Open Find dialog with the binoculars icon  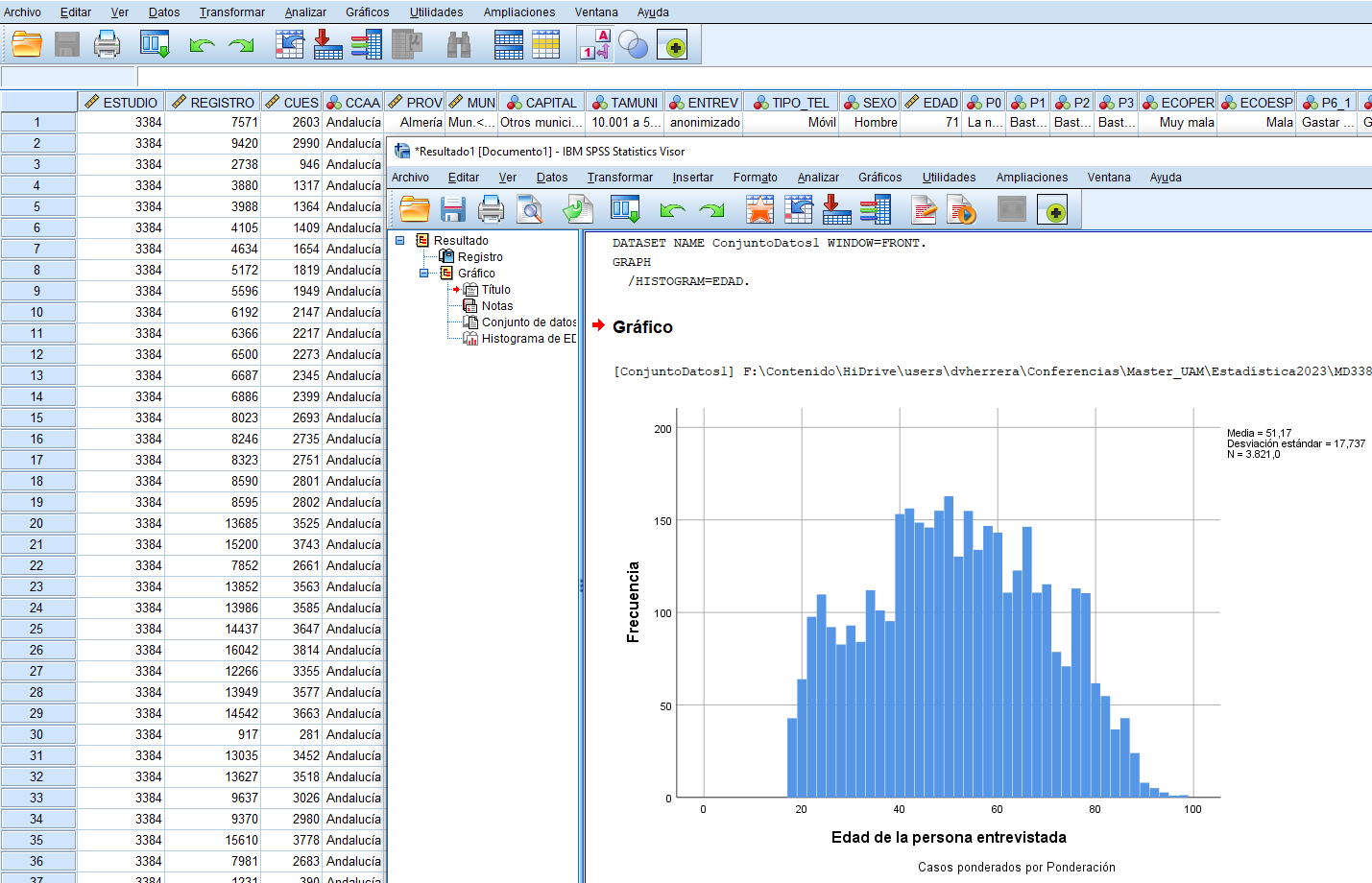click(x=458, y=44)
